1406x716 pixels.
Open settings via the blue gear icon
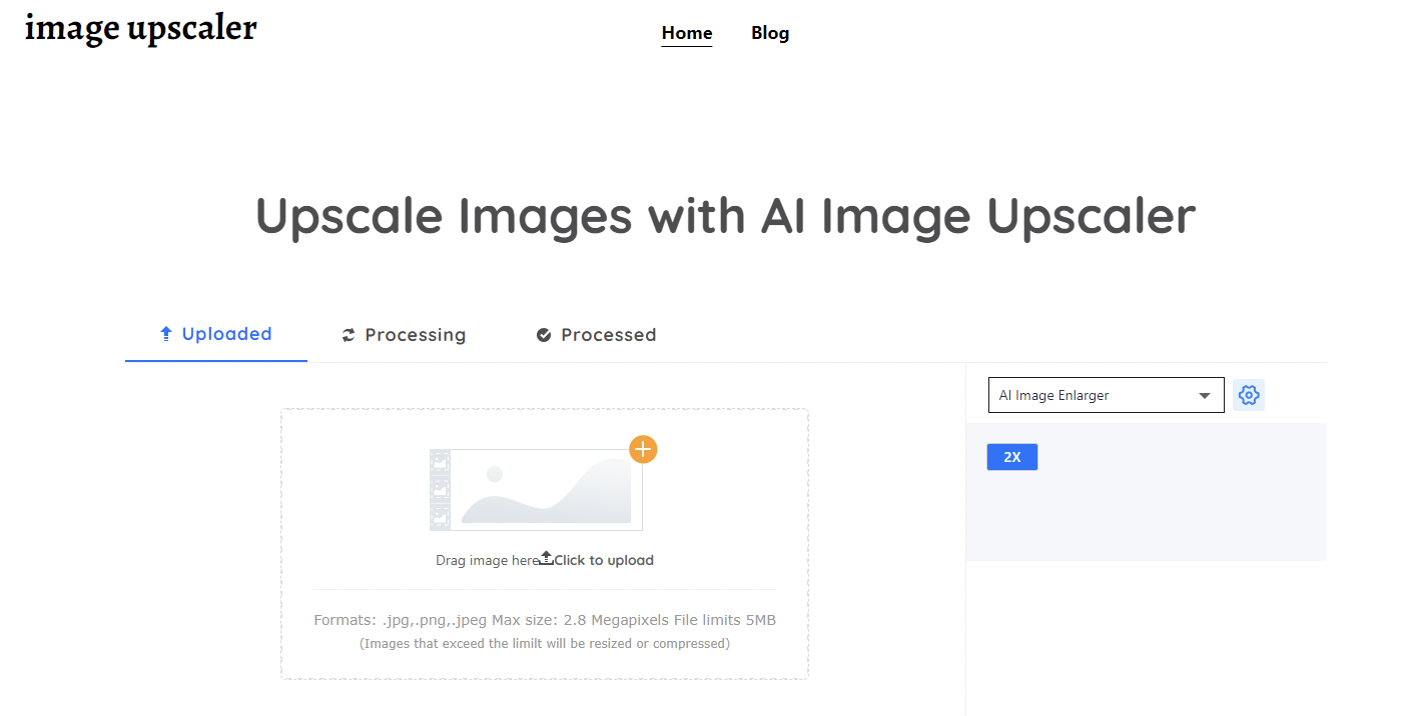pyautogui.click(x=1248, y=395)
